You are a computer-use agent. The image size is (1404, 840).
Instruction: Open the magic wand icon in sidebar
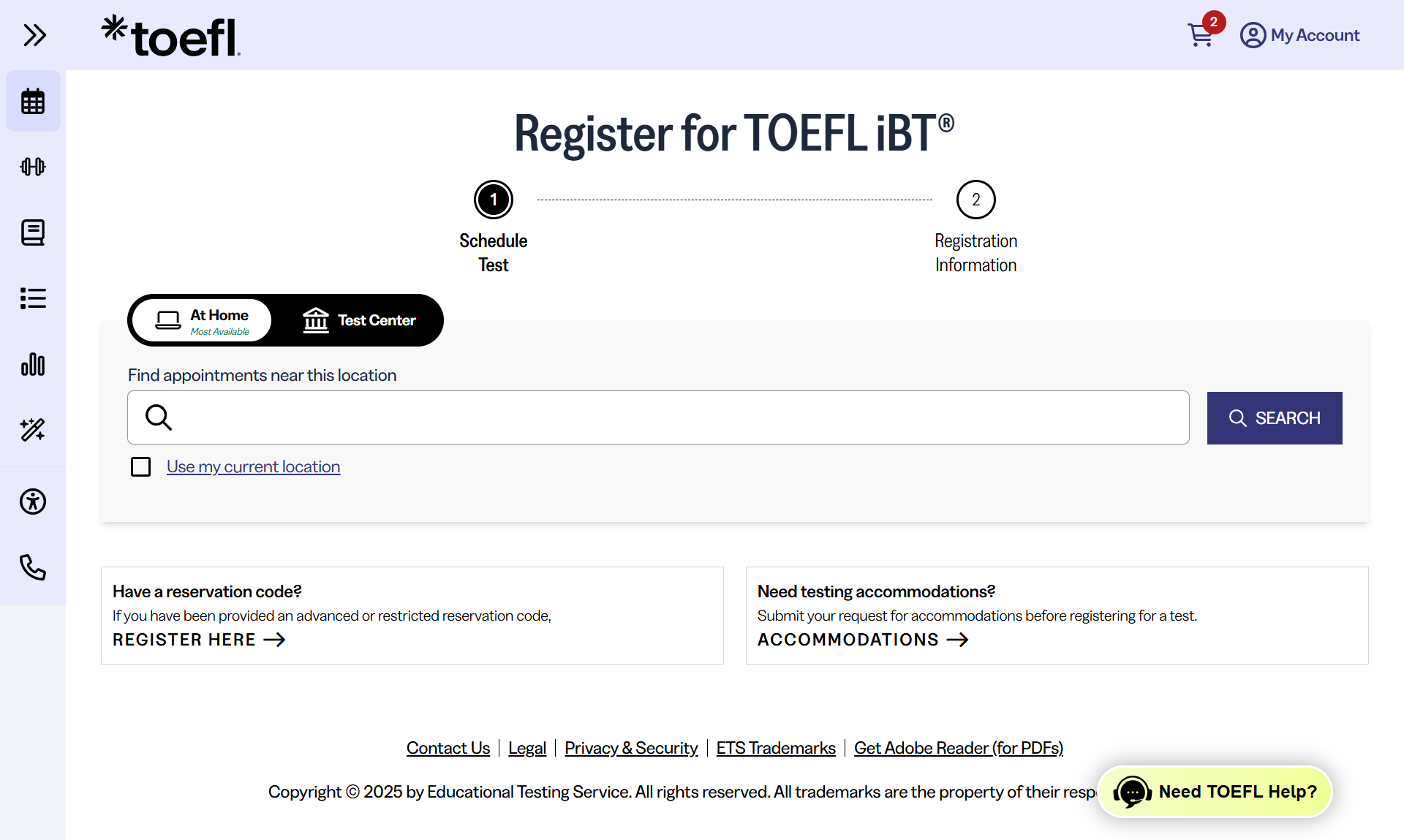33,430
